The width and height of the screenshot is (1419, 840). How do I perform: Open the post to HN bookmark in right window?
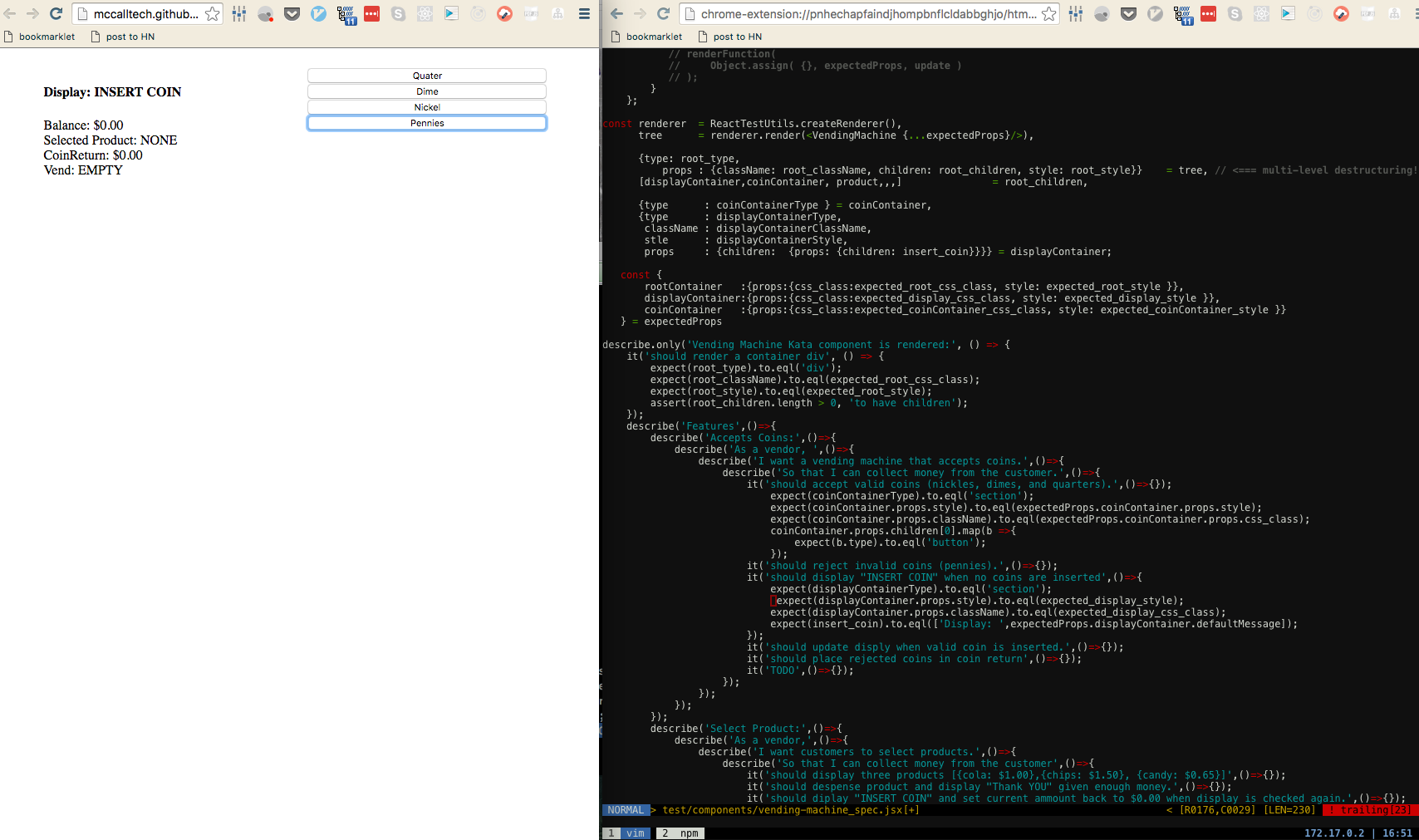pyautogui.click(x=729, y=37)
